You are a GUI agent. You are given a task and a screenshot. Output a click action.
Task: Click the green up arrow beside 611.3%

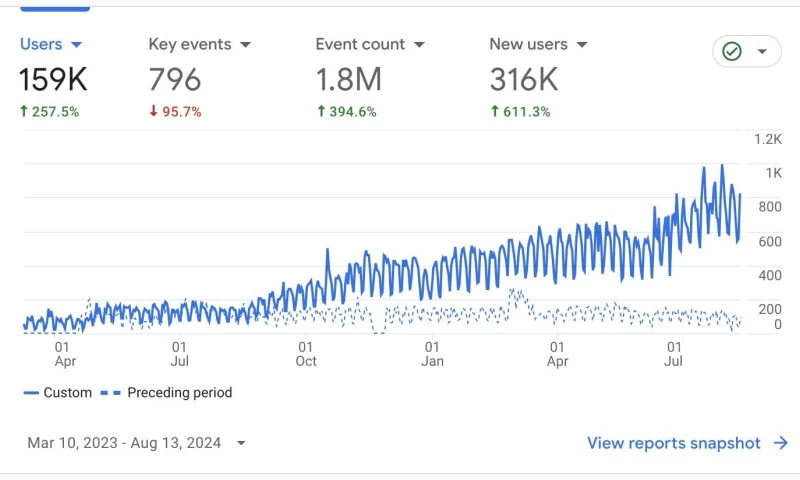click(494, 112)
